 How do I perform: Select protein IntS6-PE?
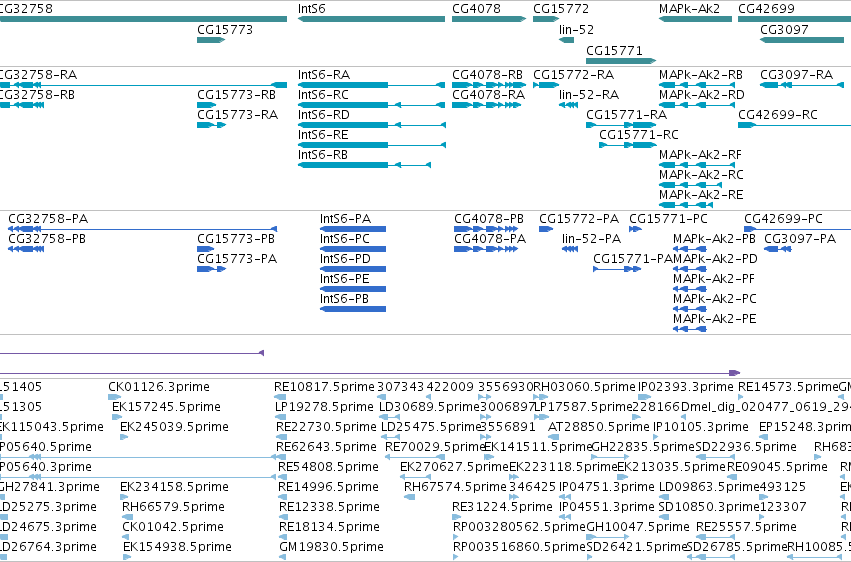pos(353,290)
